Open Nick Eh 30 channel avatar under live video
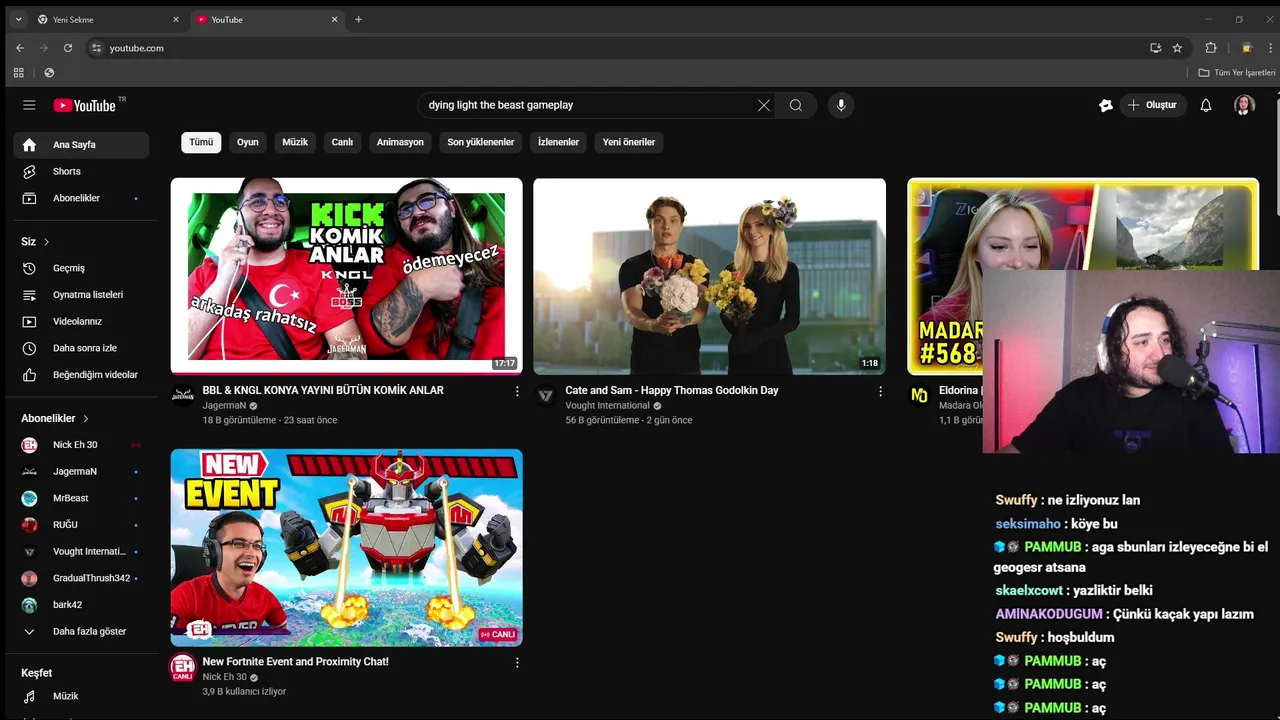This screenshot has width=1280, height=720. click(183, 667)
